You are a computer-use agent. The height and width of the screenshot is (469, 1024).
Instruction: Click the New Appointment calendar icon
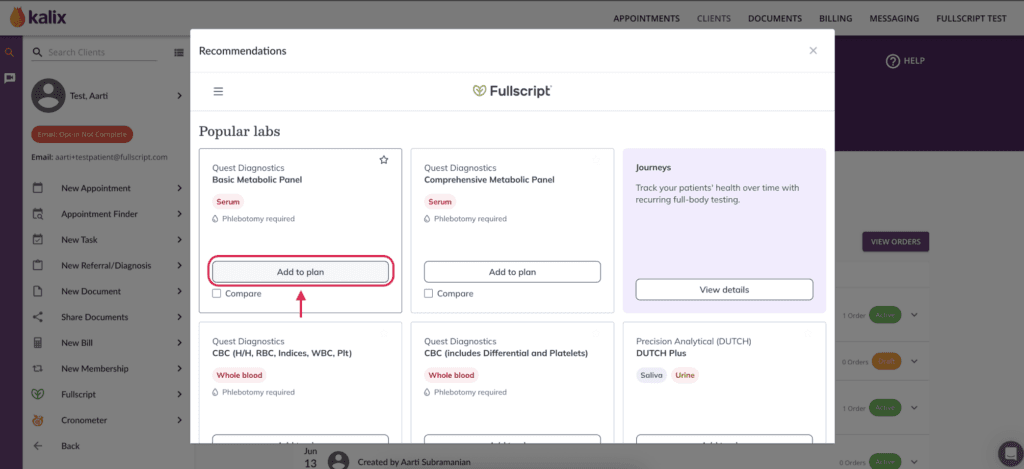[38, 188]
